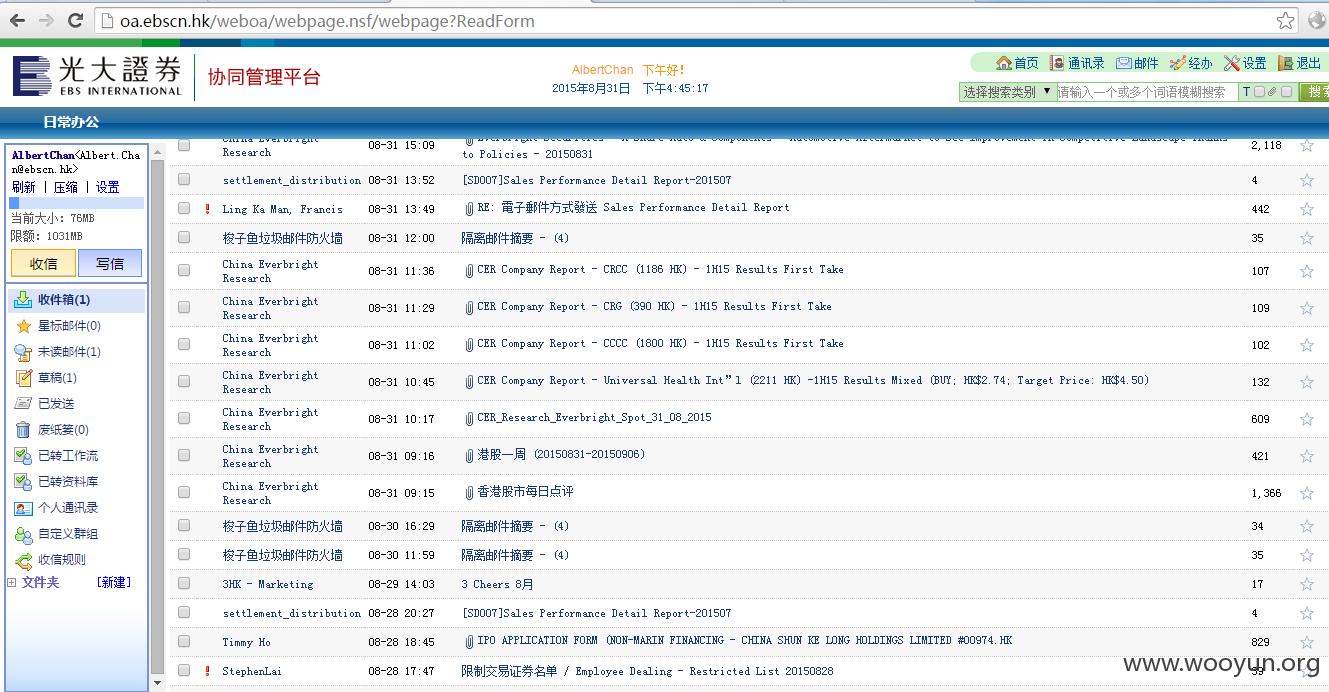Star the 香港股市每日点评 email

(1306, 493)
